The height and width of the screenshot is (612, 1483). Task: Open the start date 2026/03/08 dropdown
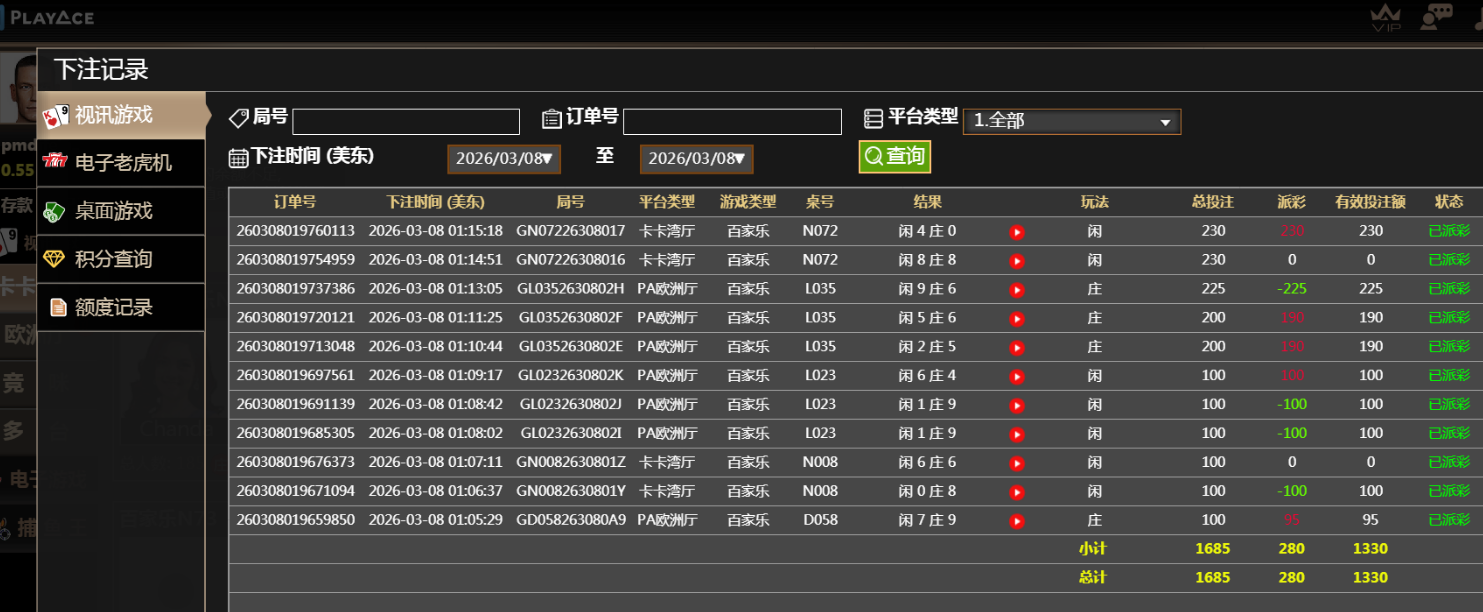pos(503,158)
